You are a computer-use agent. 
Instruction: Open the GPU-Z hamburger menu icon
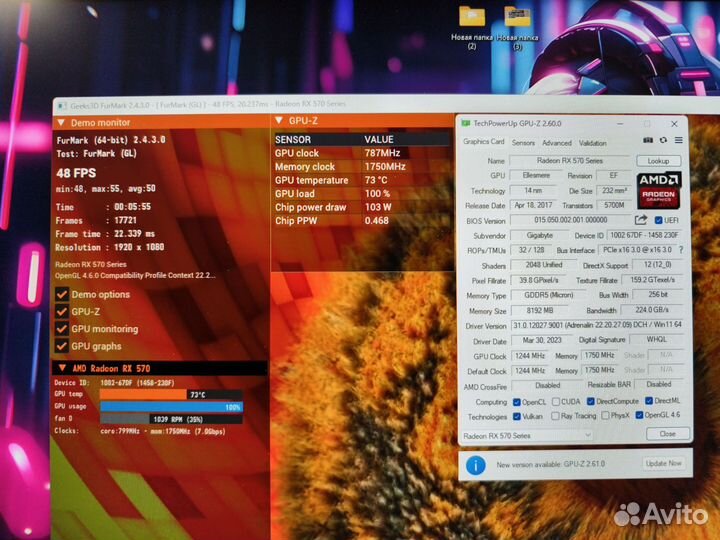tap(679, 141)
